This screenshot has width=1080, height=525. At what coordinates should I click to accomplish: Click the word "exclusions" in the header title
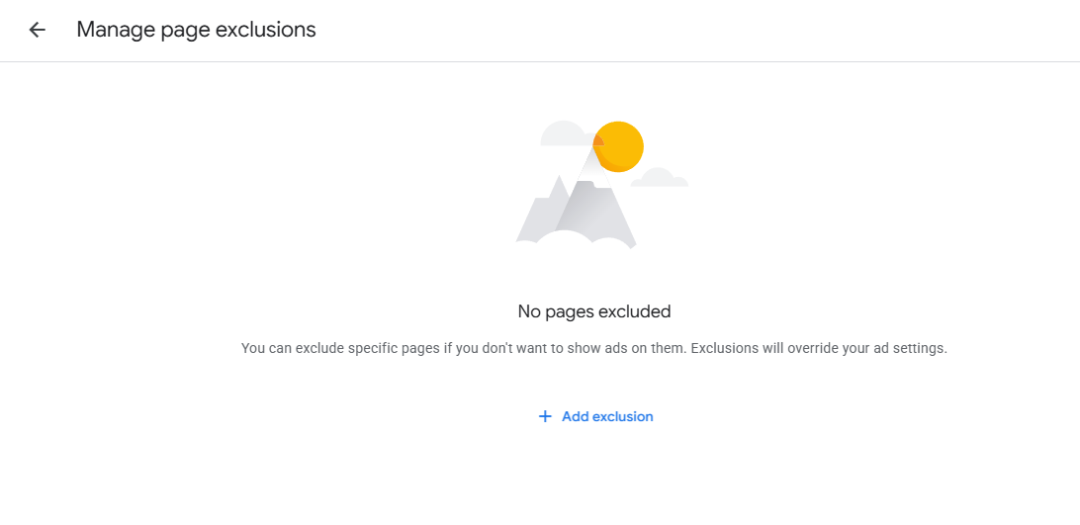[x=266, y=30]
